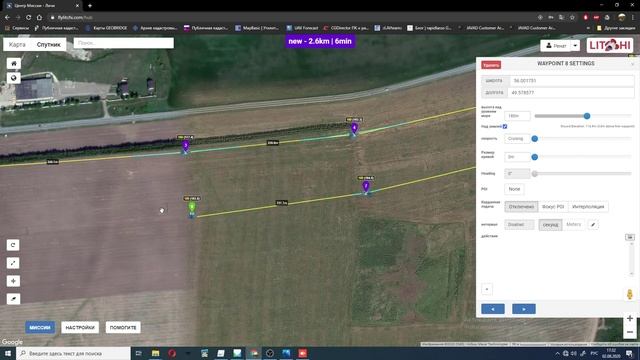
Task: Click the rotate arrow map tool
Action: (x=13, y=245)
